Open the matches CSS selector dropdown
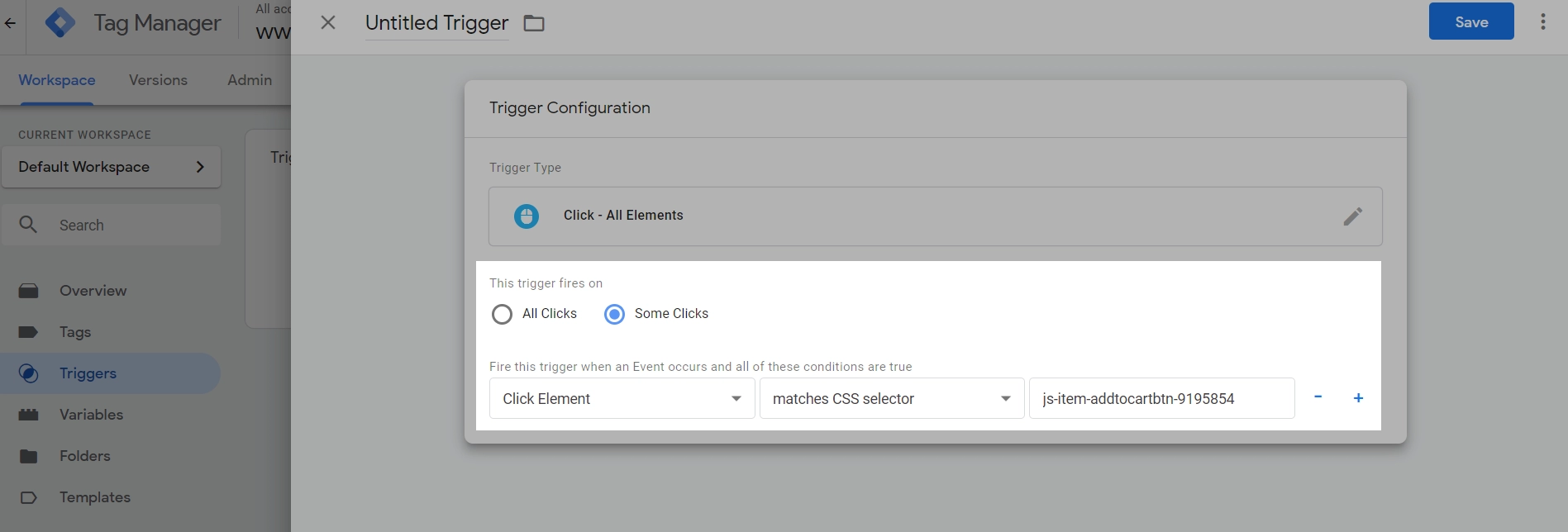Screen dimensions: 1568x532 pyautogui.click(x=891, y=399)
